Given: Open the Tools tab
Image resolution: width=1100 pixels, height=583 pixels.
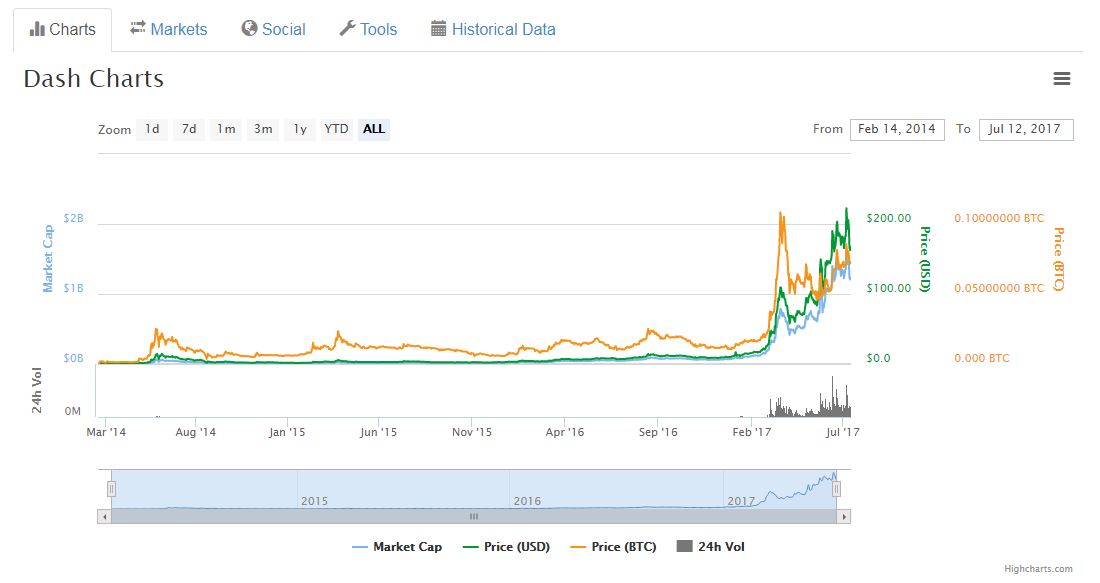Looking at the screenshot, I should click(x=368, y=29).
